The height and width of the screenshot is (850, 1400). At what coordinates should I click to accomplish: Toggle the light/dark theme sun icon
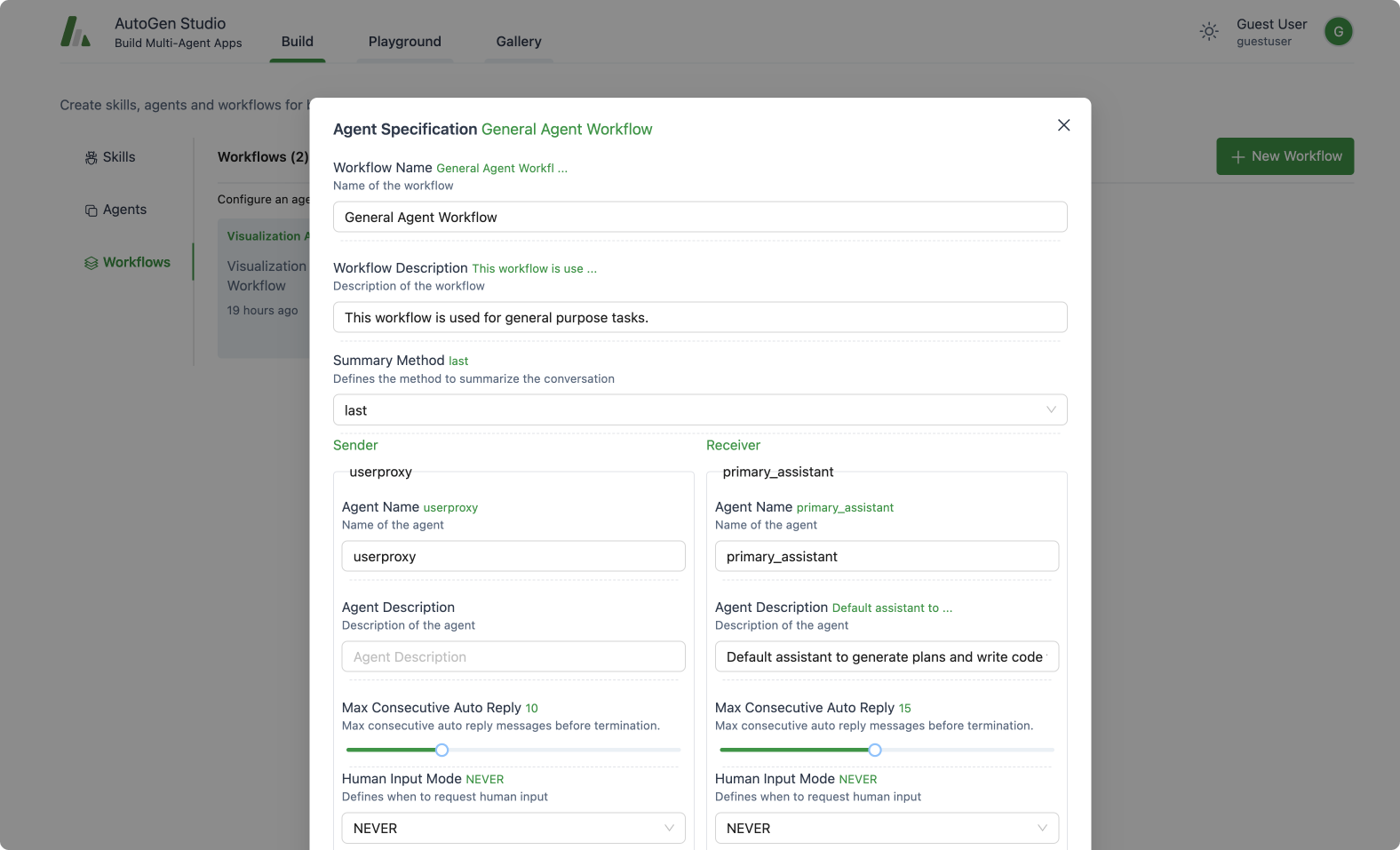tap(1209, 32)
